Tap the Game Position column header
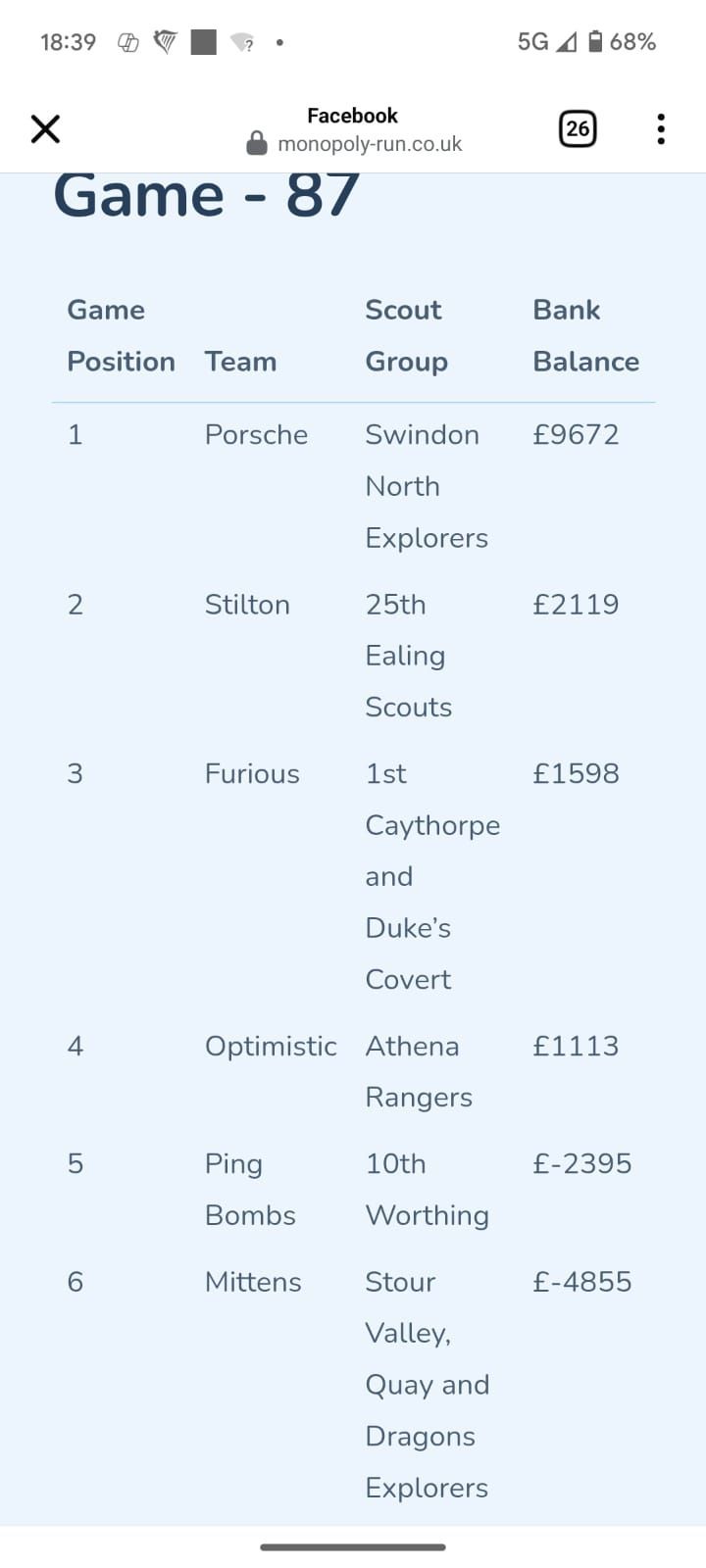The height and width of the screenshot is (1568, 706). click(121, 335)
